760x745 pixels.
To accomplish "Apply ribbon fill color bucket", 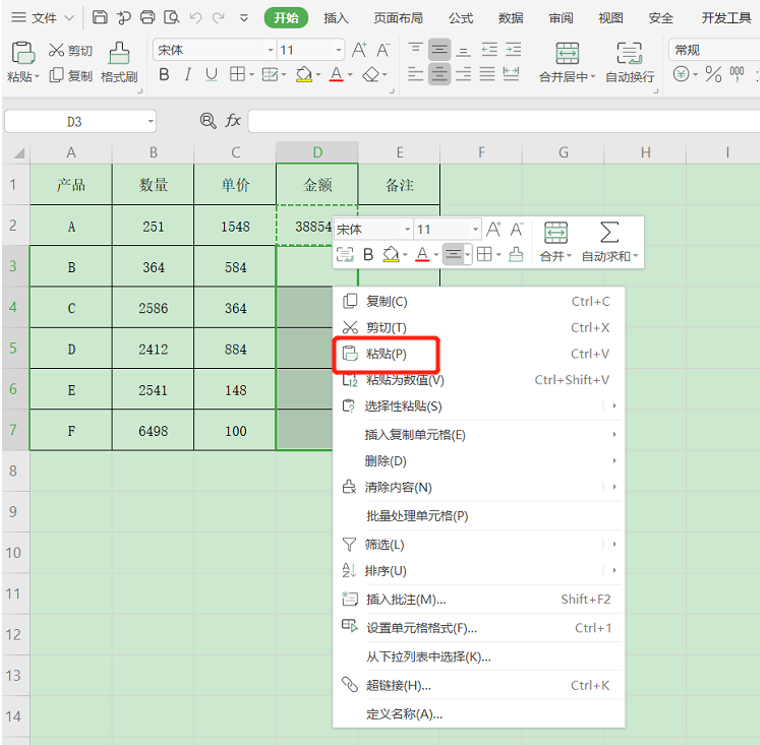I will point(304,74).
